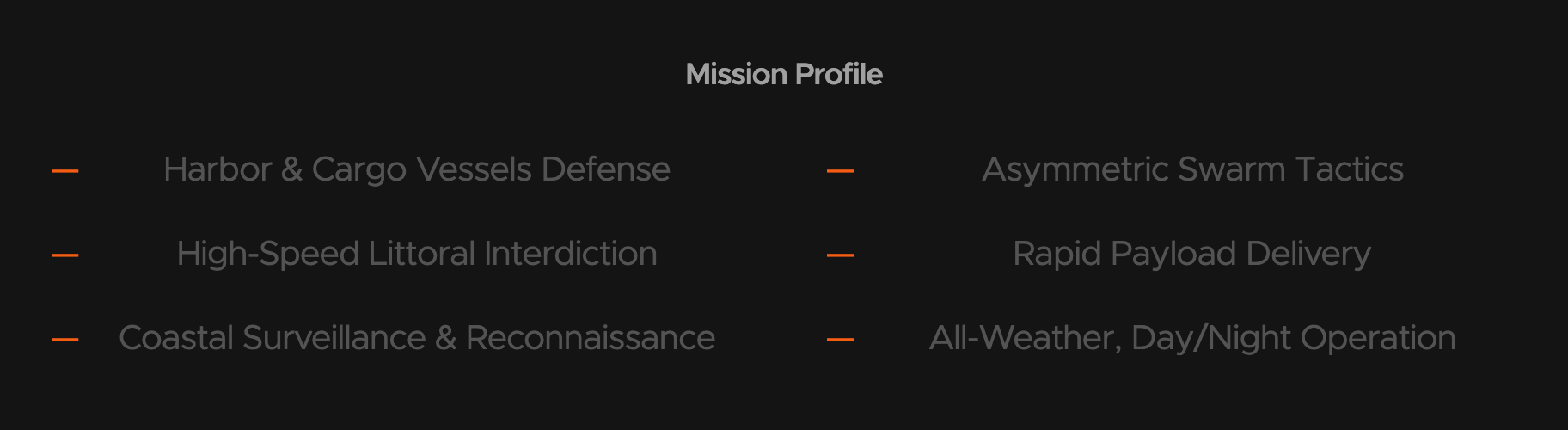Click the word Interdiction in the list
This screenshot has height=430, width=1568.
(570, 254)
